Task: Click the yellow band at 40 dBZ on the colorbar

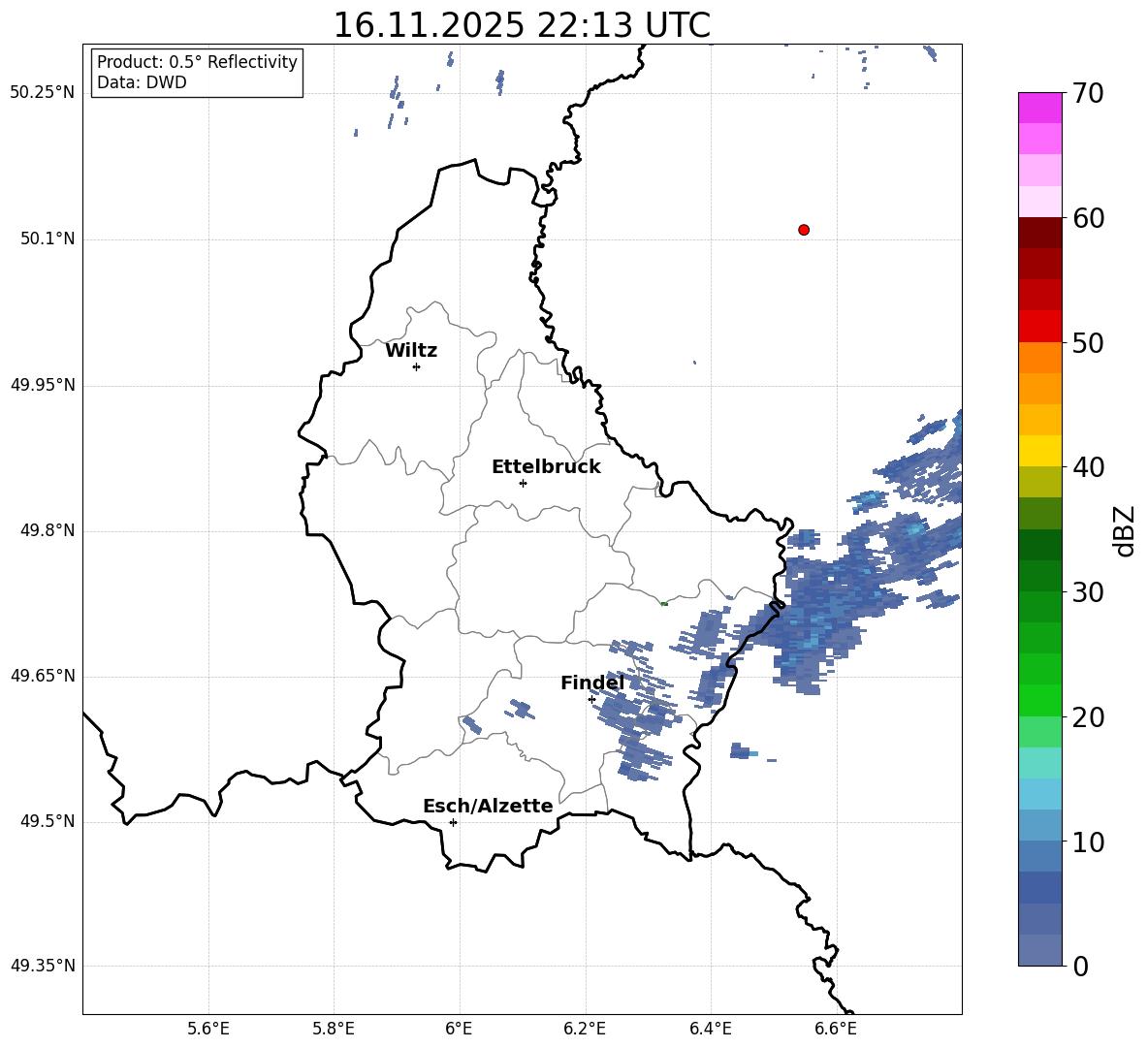Action: 1039,451
